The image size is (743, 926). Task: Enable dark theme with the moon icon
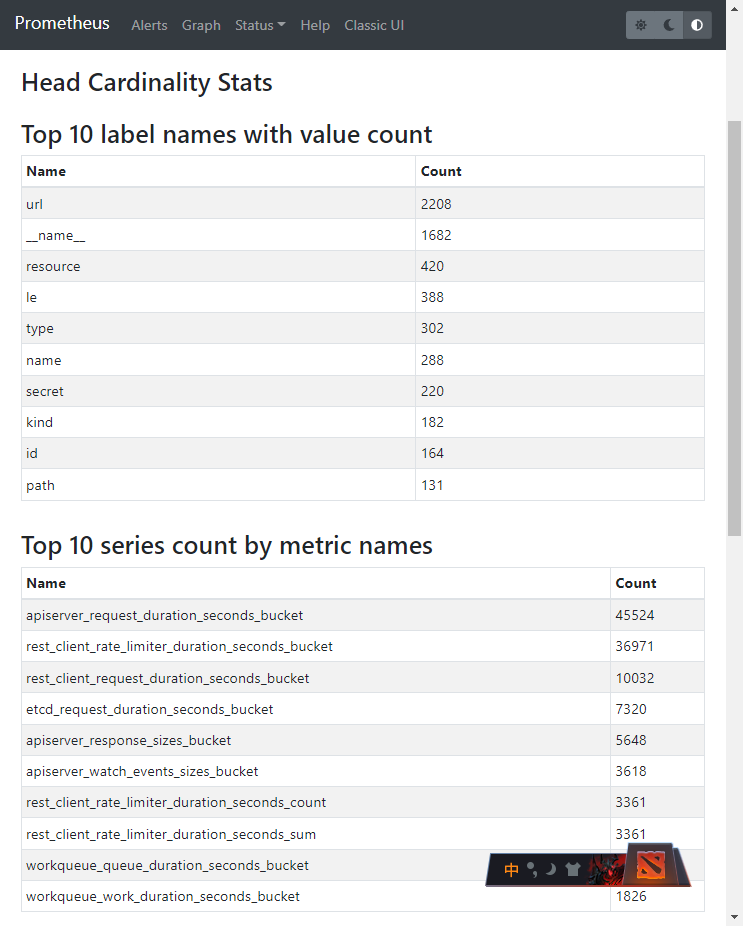(669, 25)
